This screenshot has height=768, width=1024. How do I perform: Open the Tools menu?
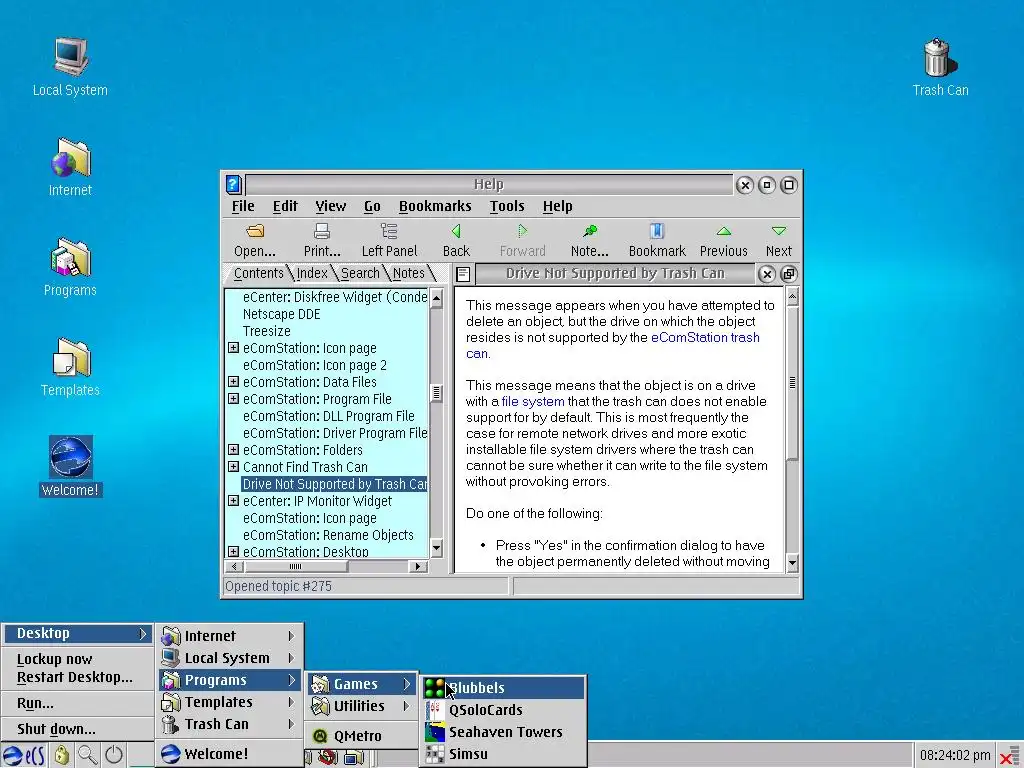pyautogui.click(x=507, y=206)
